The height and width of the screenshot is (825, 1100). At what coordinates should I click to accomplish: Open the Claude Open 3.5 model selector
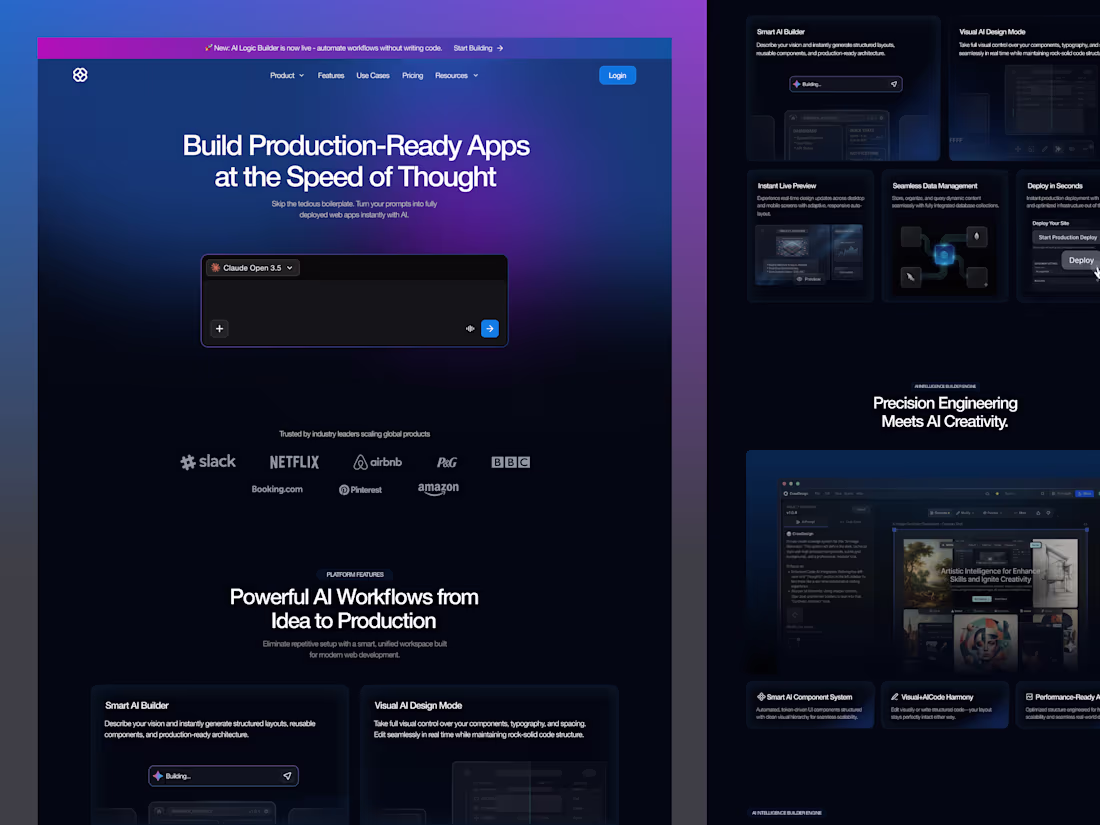[253, 268]
